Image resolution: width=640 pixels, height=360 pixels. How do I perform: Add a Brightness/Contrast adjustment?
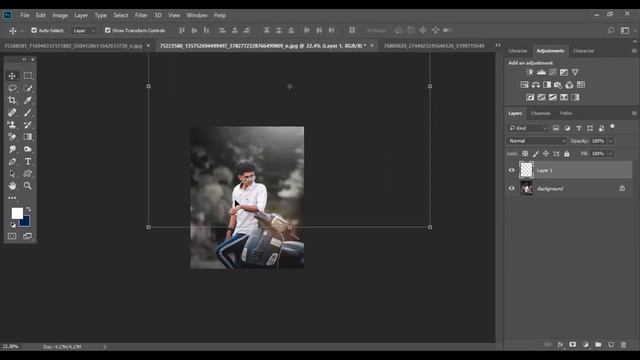pyautogui.click(x=530, y=72)
